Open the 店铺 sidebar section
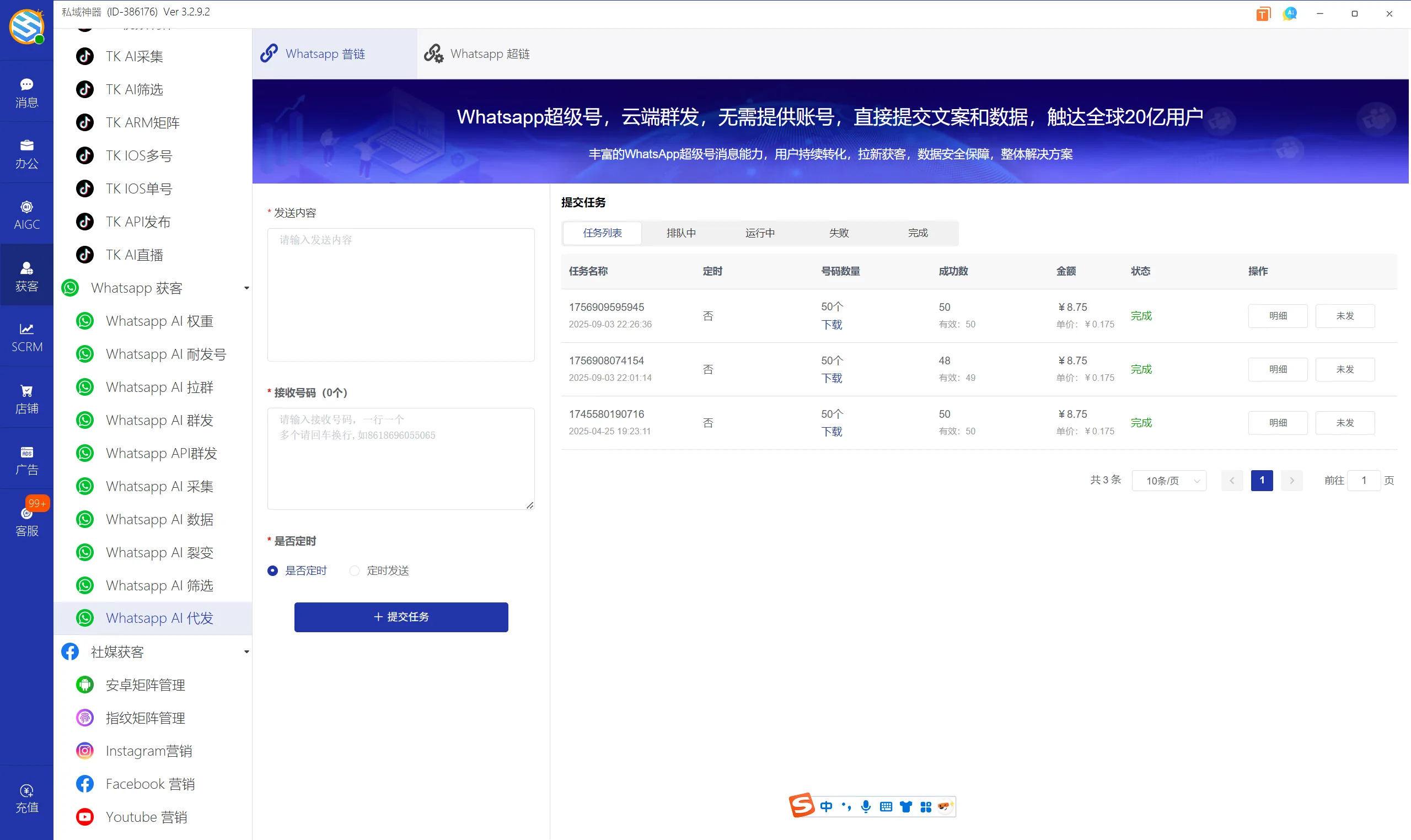Image resolution: width=1411 pixels, height=840 pixels. click(x=26, y=398)
